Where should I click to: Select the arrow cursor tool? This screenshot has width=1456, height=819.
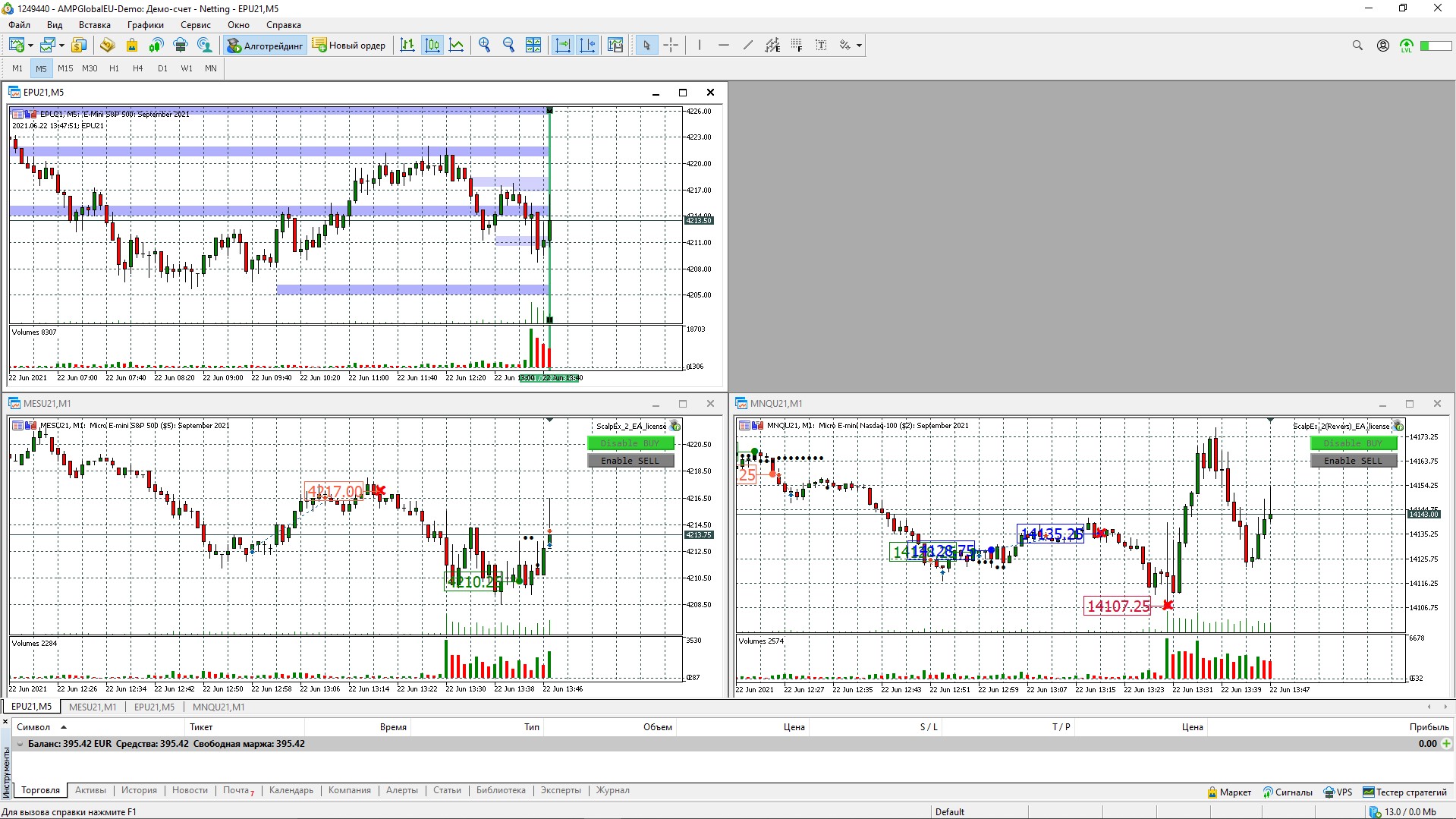point(646,46)
